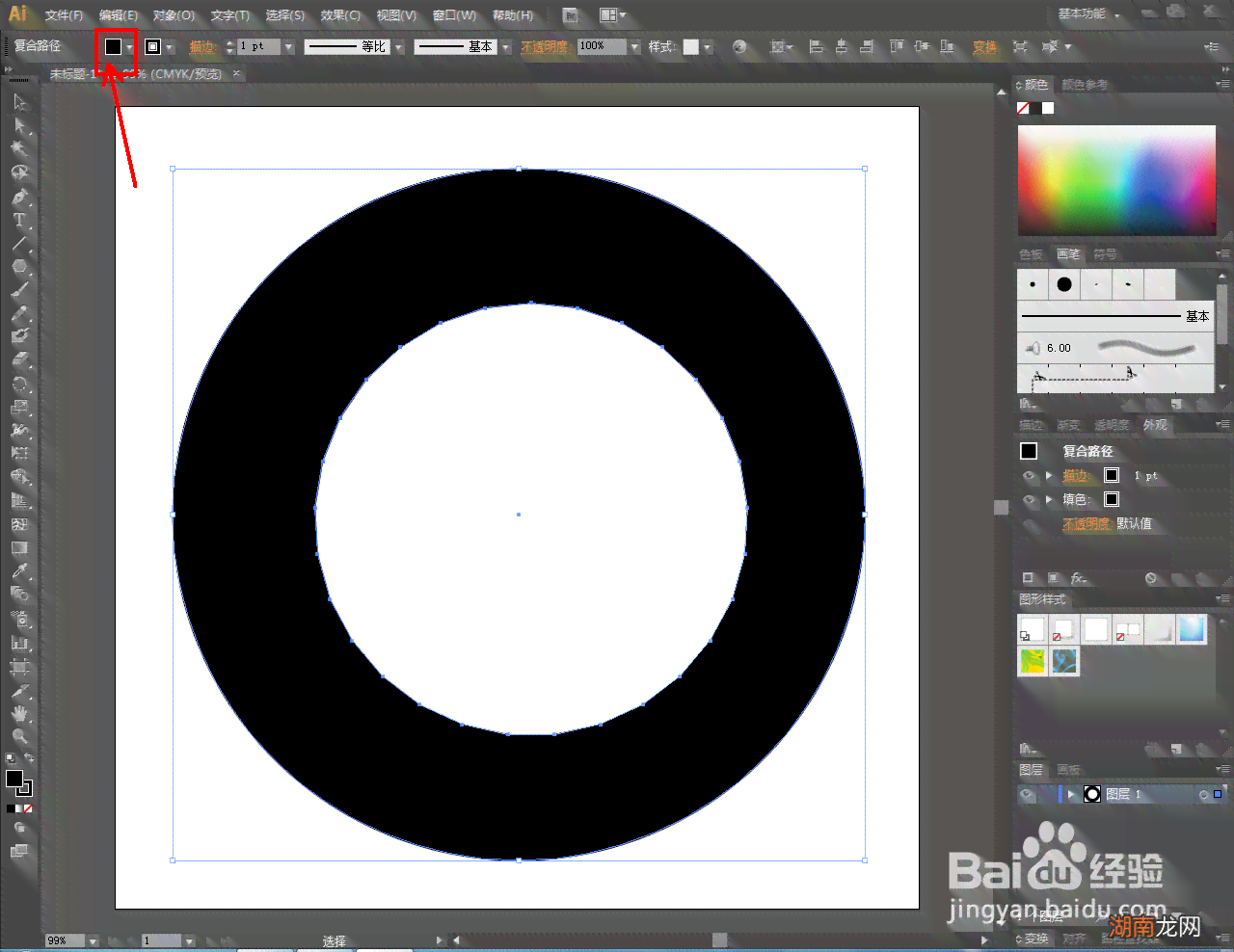This screenshot has width=1234, height=952.
Task: Select the Pen tool
Action: coord(19,197)
